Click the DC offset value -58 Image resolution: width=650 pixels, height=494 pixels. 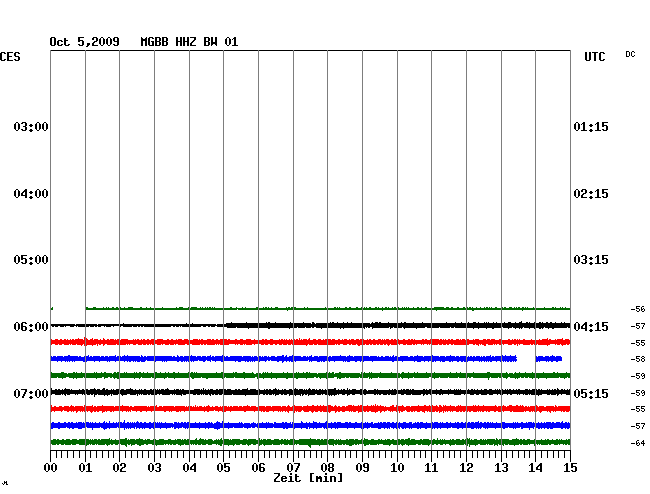point(638,359)
